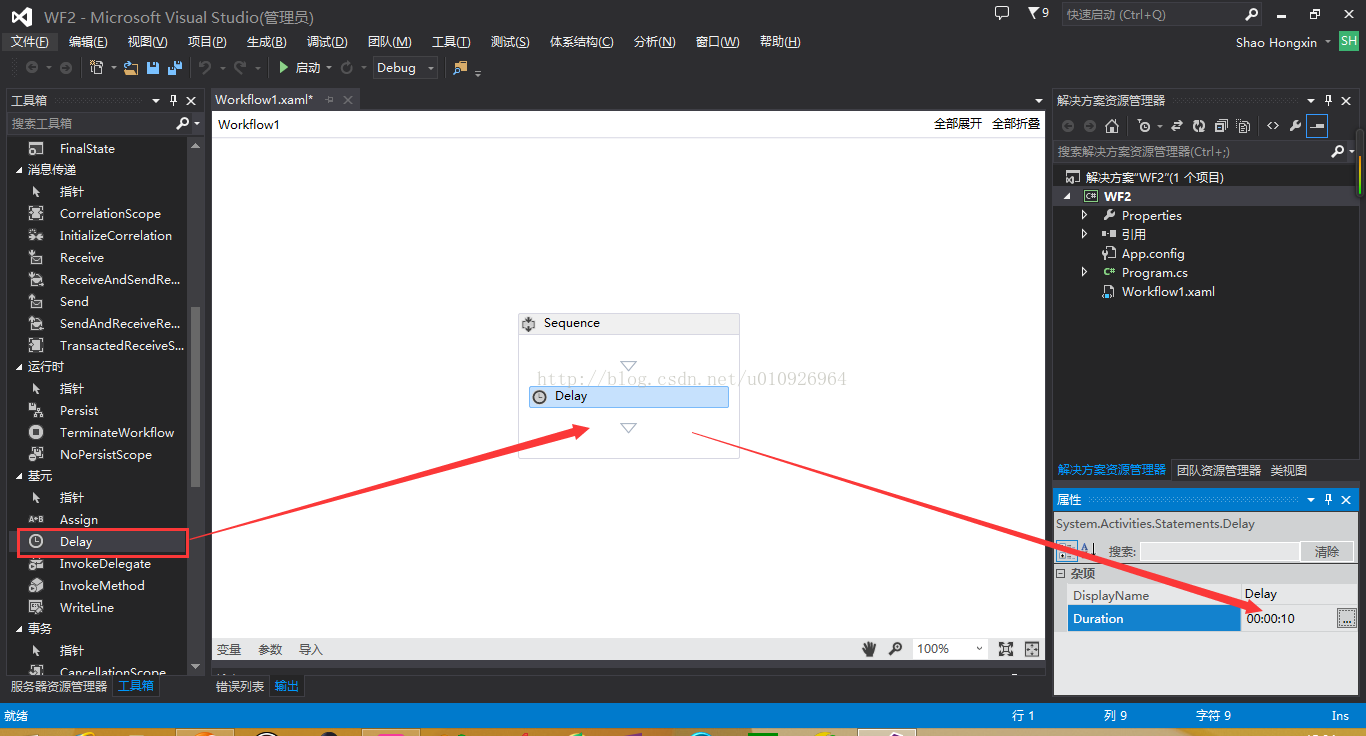Image resolution: width=1366 pixels, height=736 pixels.
Task: Click the designer zoom magnifier icon
Action: [x=895, y=649]
